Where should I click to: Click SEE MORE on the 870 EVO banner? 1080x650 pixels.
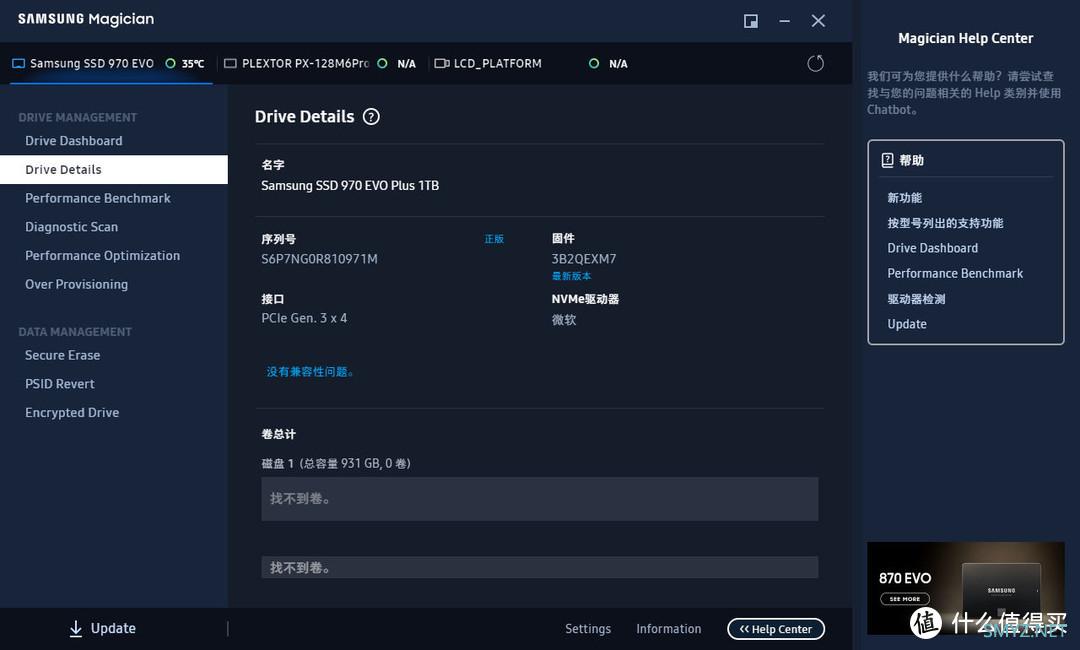[904, 599]
